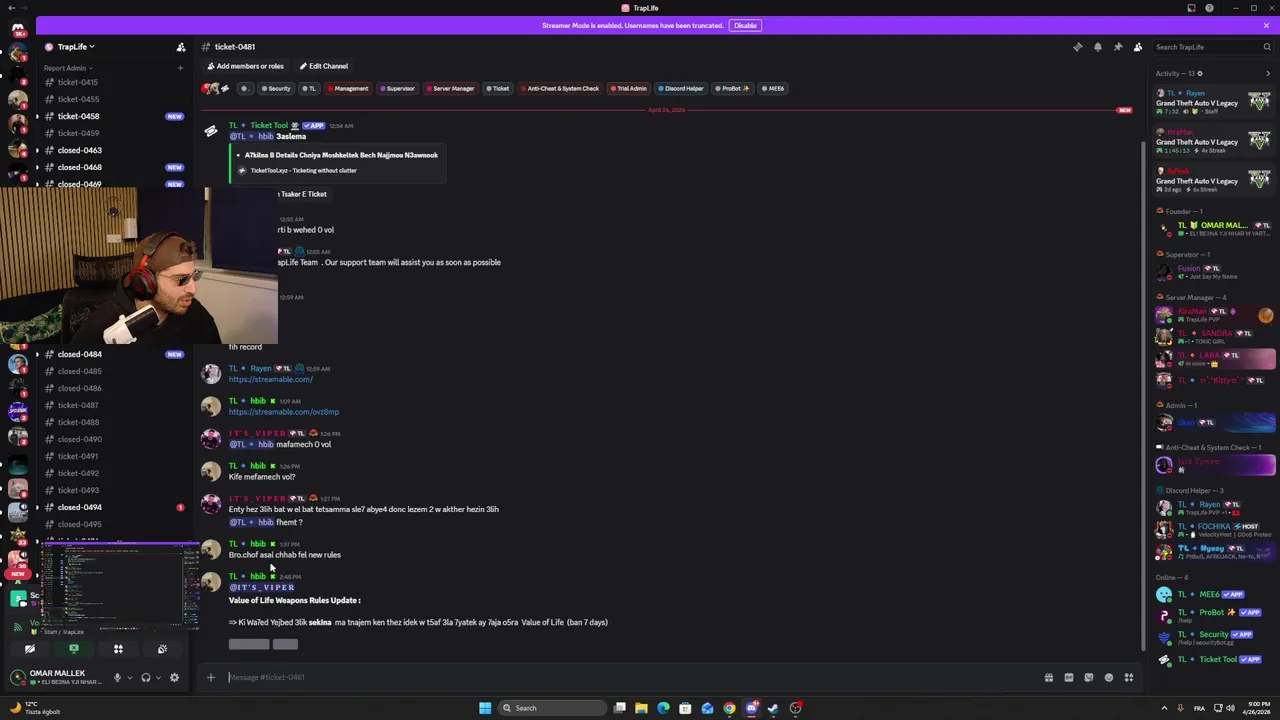Collapse the Report Admin category

click(x=66, y=68)
